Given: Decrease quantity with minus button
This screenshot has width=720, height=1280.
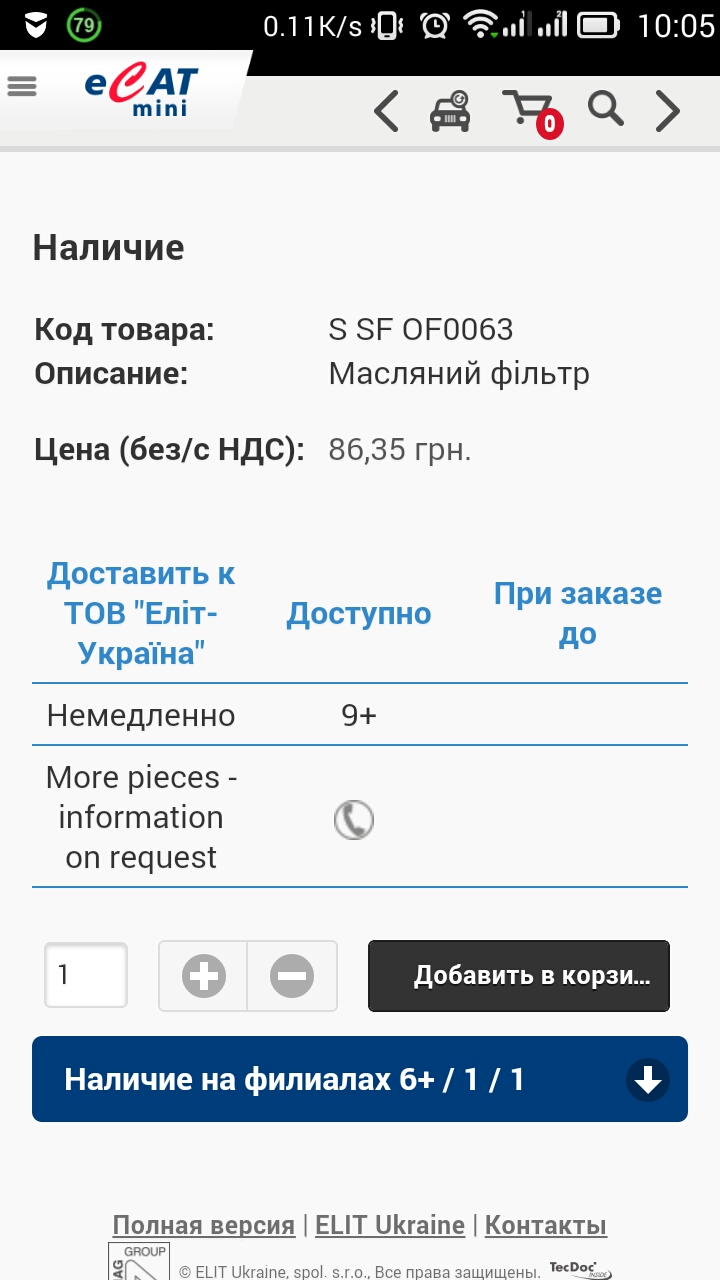Looking at the screenshot, I should pyautogui.click(x=292, y=976).
